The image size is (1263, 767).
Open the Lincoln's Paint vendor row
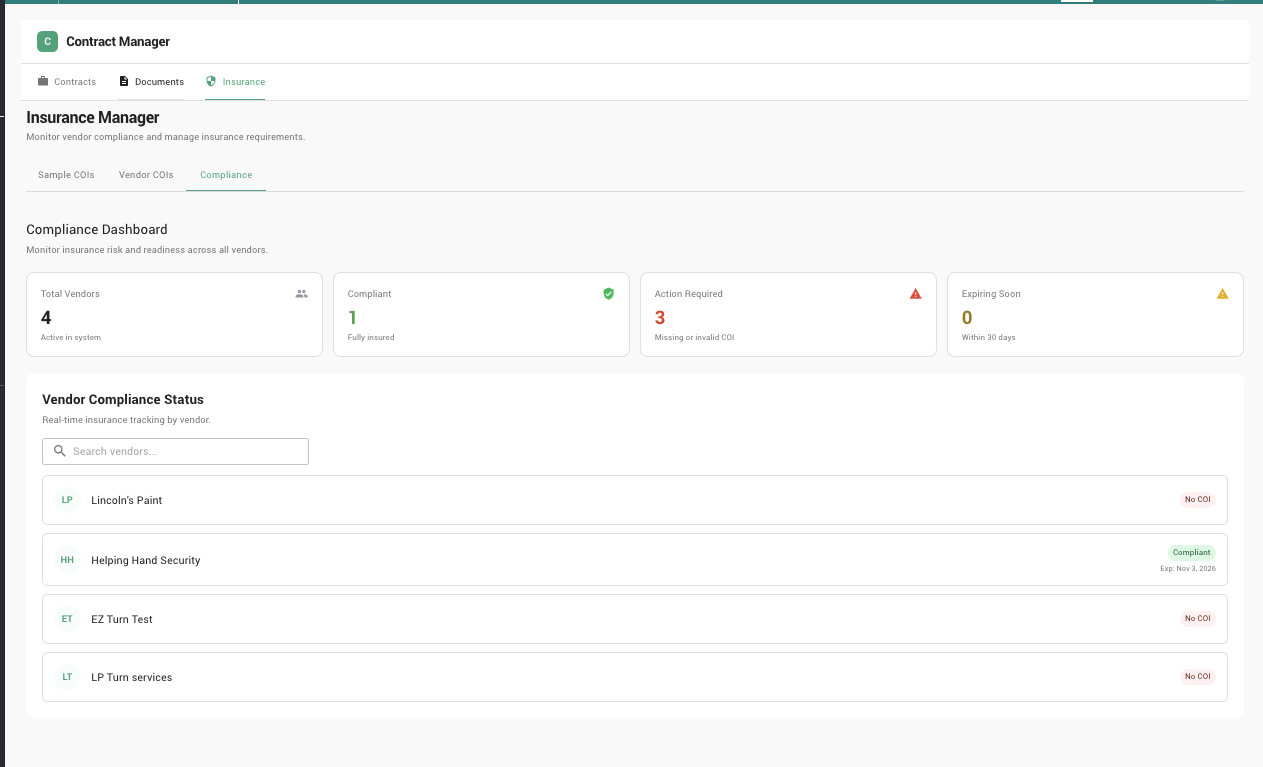pos(635,500)
